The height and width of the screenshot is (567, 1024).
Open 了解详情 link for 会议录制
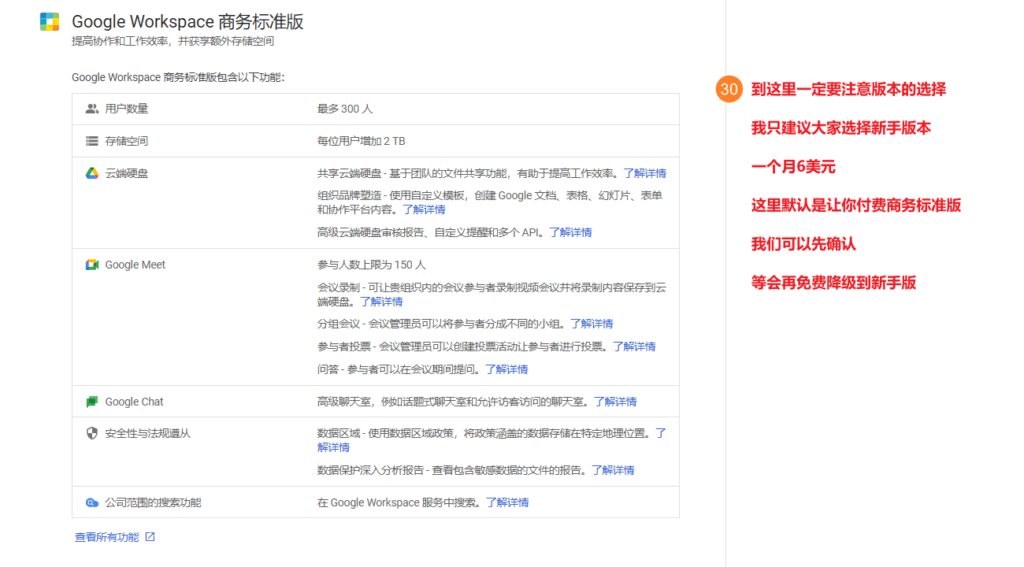pyautogui.click(x=381, y=302)
